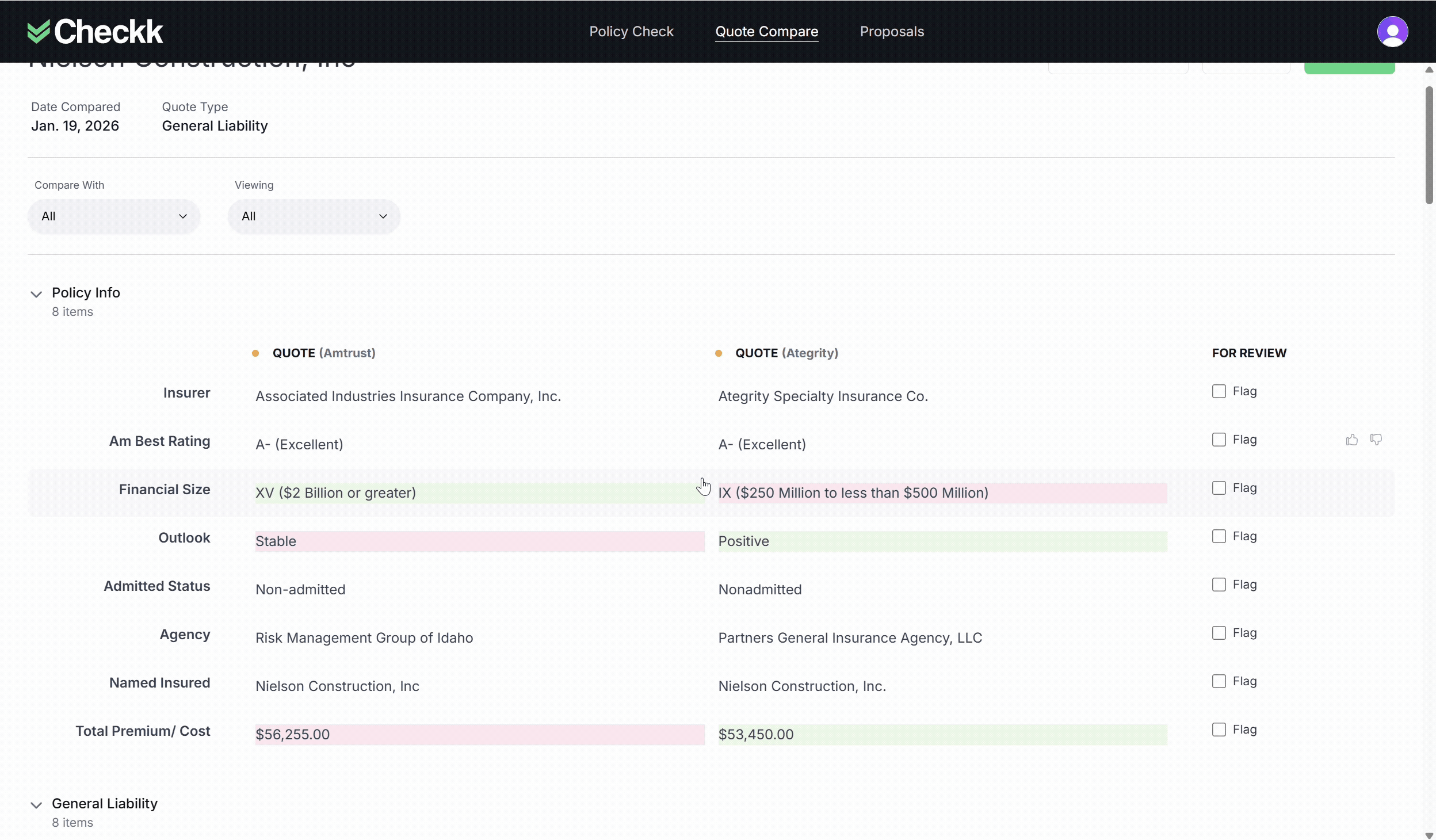Flag the Am Best Rating row
Screen dimensions: 1436x840
1219,440
